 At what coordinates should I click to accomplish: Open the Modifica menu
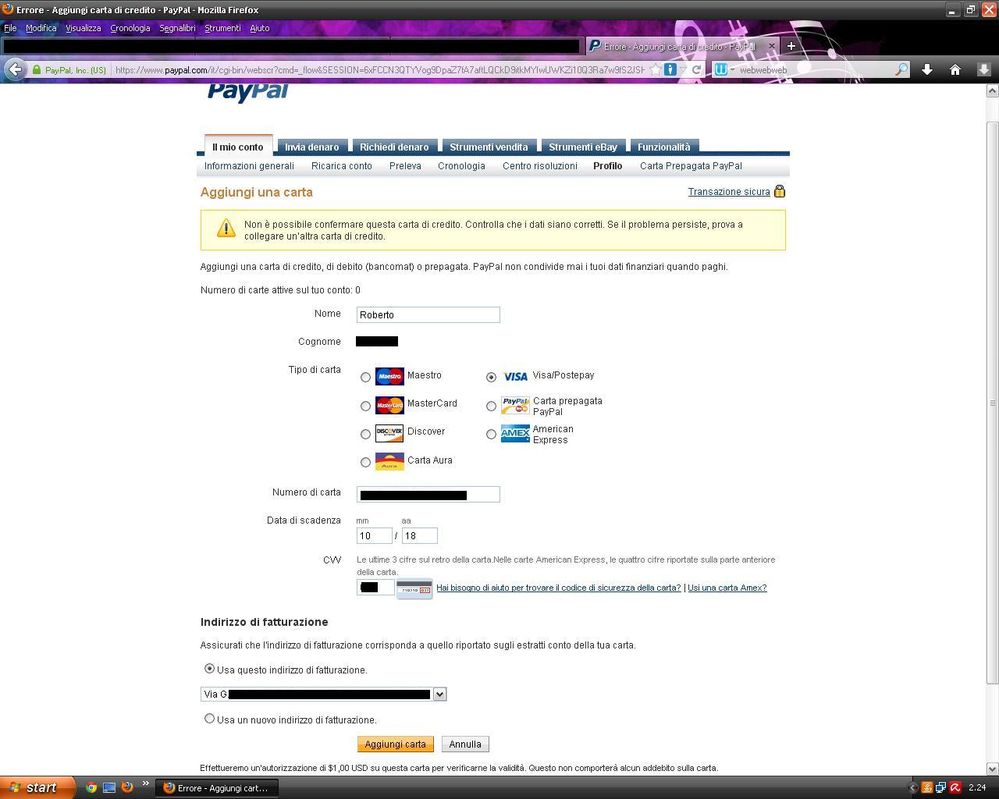click(41, 28)
